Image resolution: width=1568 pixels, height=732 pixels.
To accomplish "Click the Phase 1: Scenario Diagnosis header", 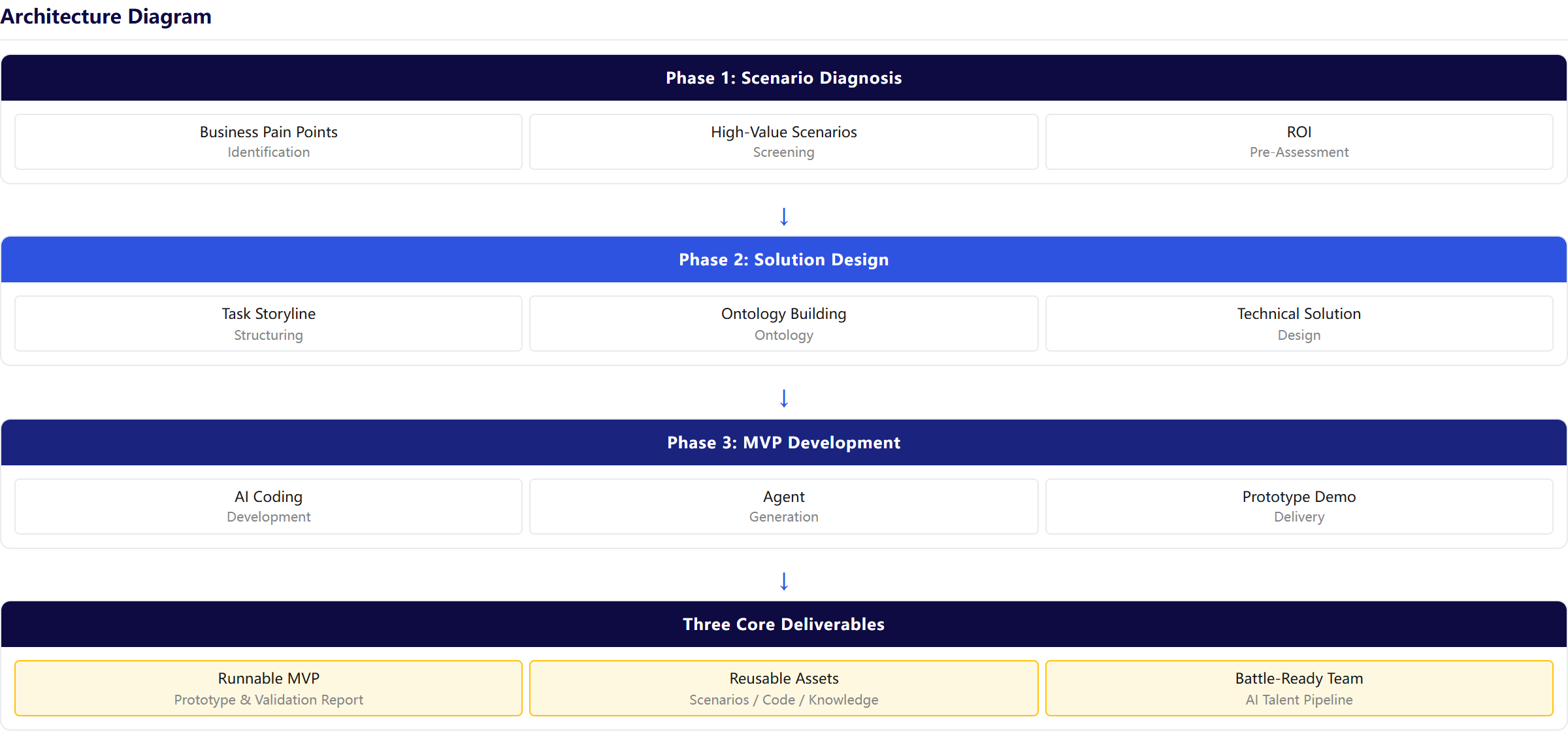I will click(x=784, y=78).
